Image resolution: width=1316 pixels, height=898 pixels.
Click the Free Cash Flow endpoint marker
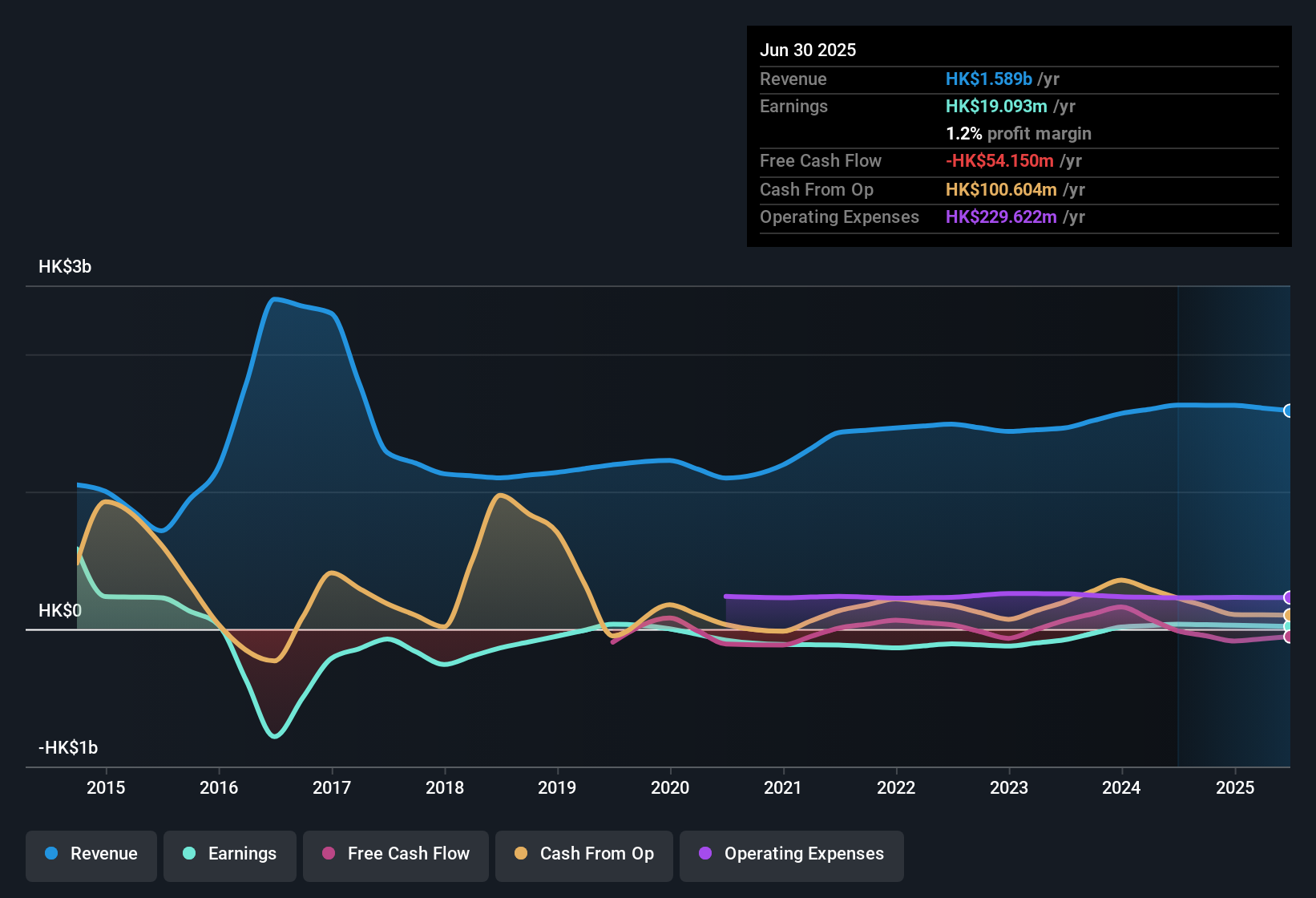[1289, 637]
